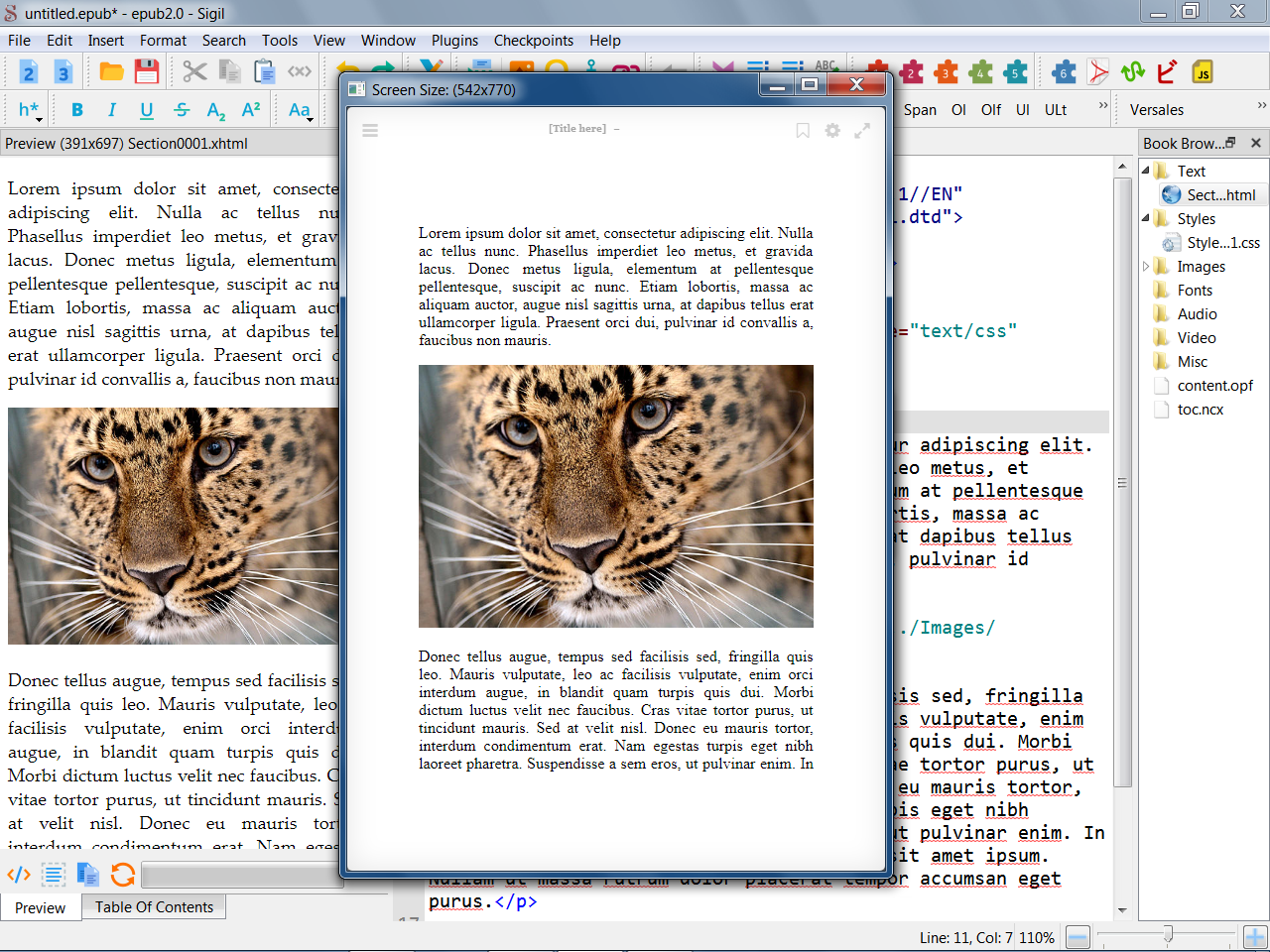
Task: Click the Versales toolbar button
Action: coord(1157,110)
